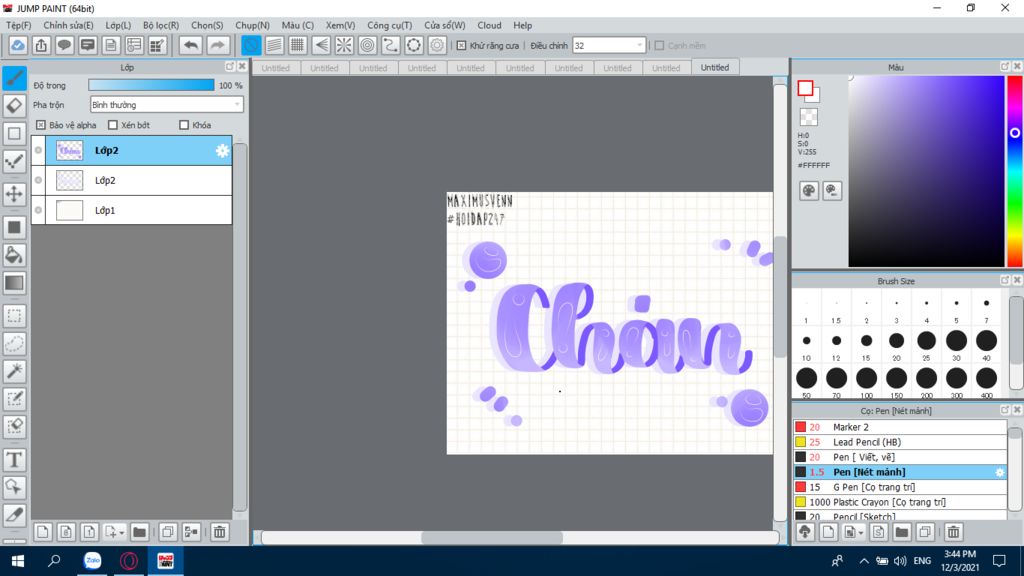Enable the parallel lines snap guide

pos(274,45)
